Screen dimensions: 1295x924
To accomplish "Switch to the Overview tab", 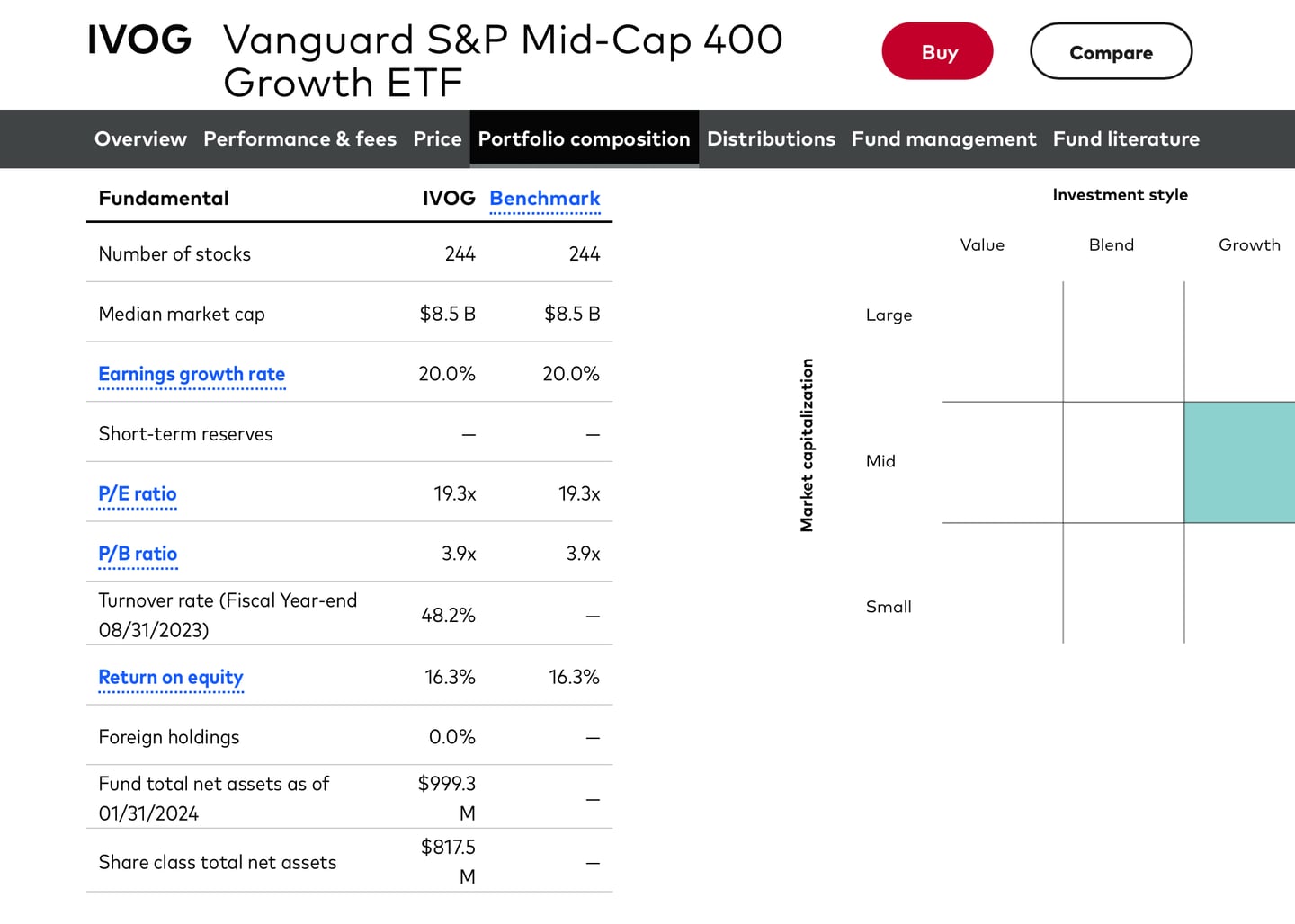I will 140,138.
